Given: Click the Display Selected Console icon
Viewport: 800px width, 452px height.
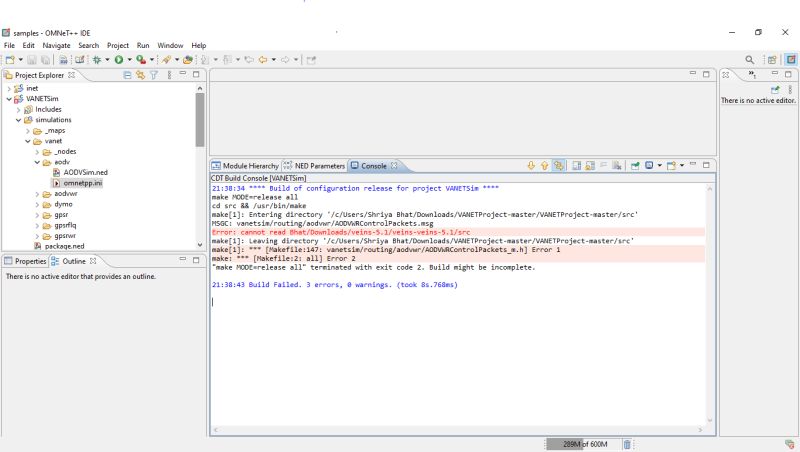Looking at the screenshot, I should coord(649,165).
